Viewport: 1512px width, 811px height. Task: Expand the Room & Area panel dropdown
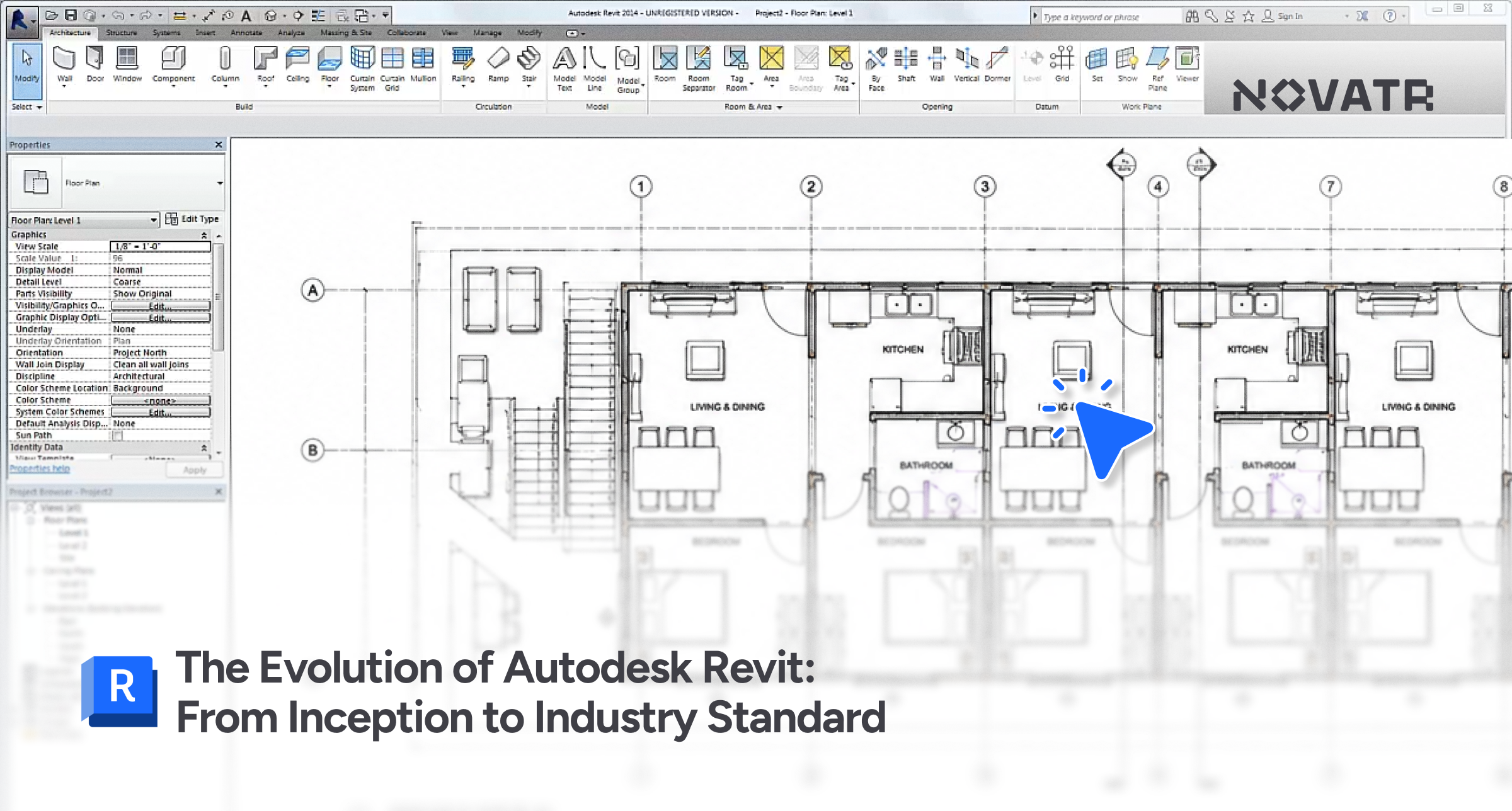(753, 107)
